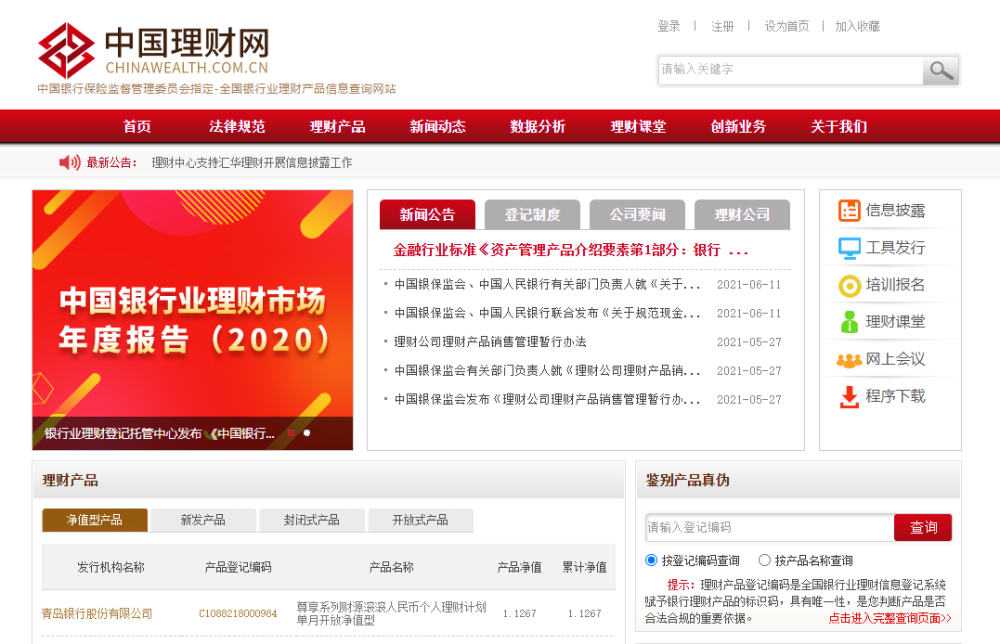Select 净值型产品 product tab
The height and width of the screenshot is (644, 1000).
(94, 520)
